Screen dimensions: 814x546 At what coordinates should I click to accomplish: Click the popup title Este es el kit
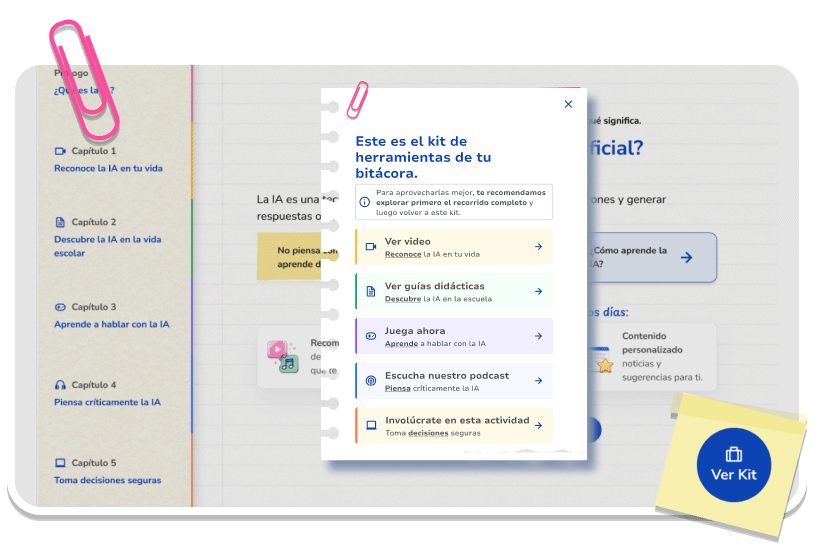(x=423, y=157)
